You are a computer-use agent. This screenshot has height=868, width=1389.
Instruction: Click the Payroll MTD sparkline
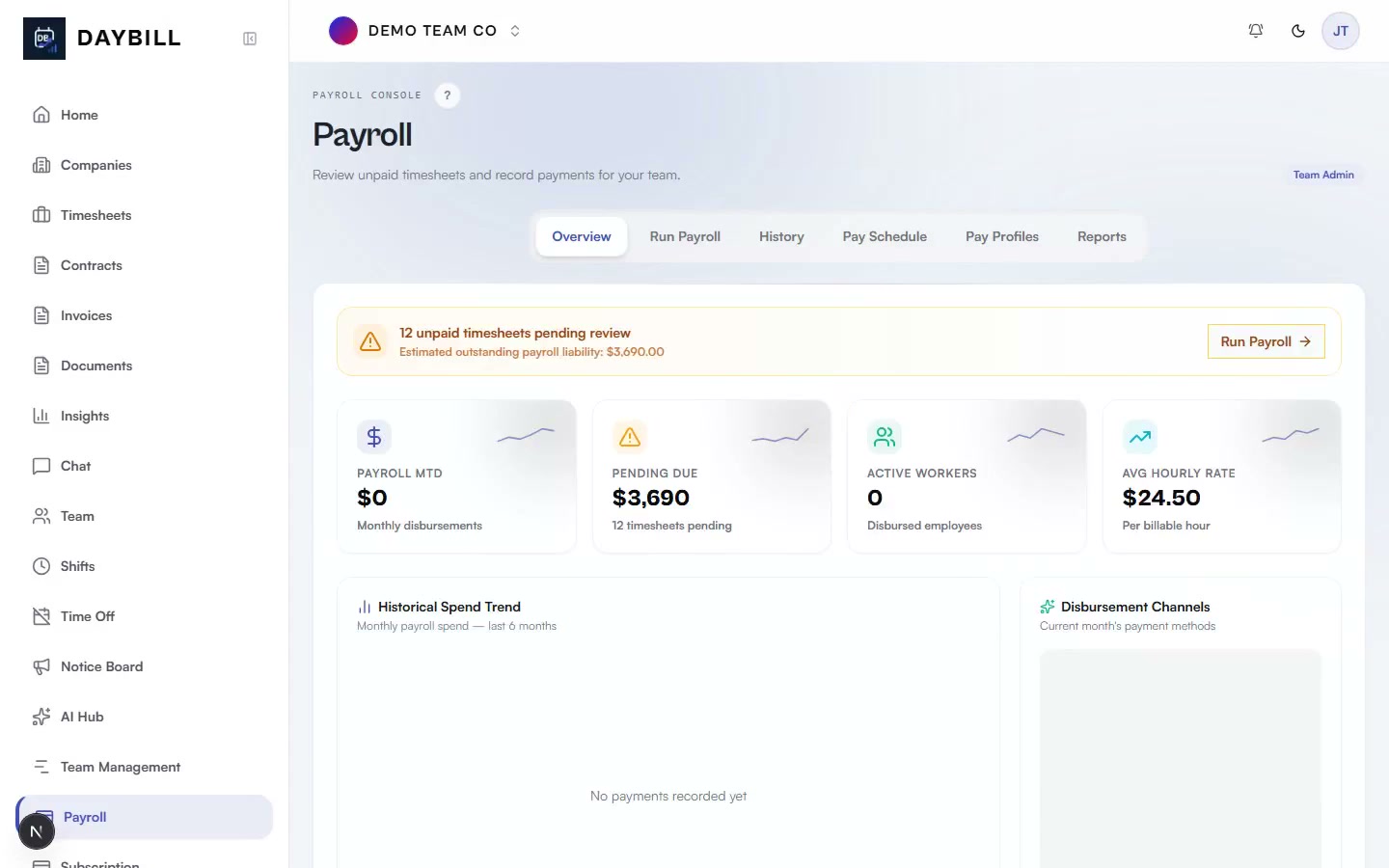(526, 436)
